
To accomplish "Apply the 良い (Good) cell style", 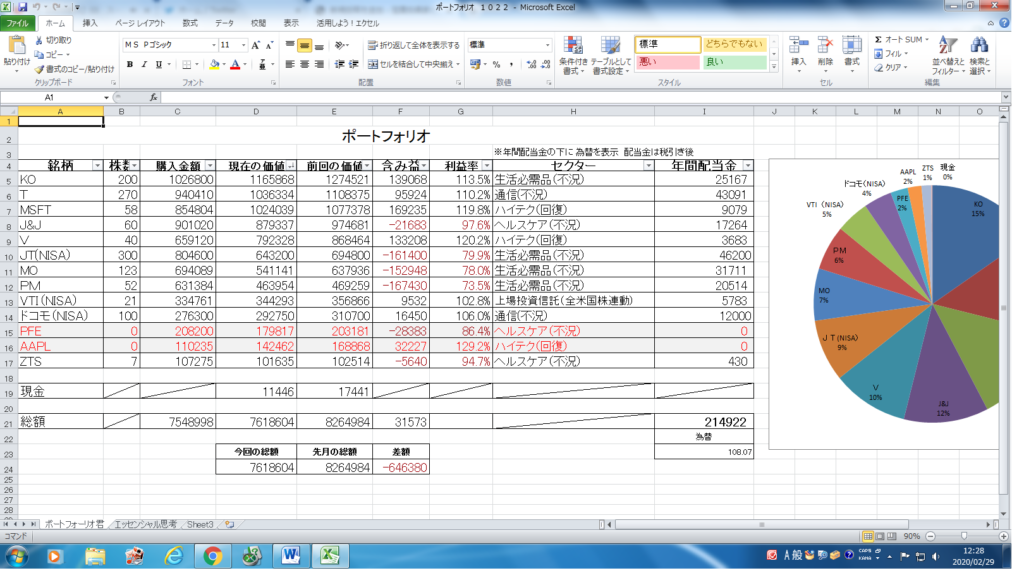I will tap(734, 62).
